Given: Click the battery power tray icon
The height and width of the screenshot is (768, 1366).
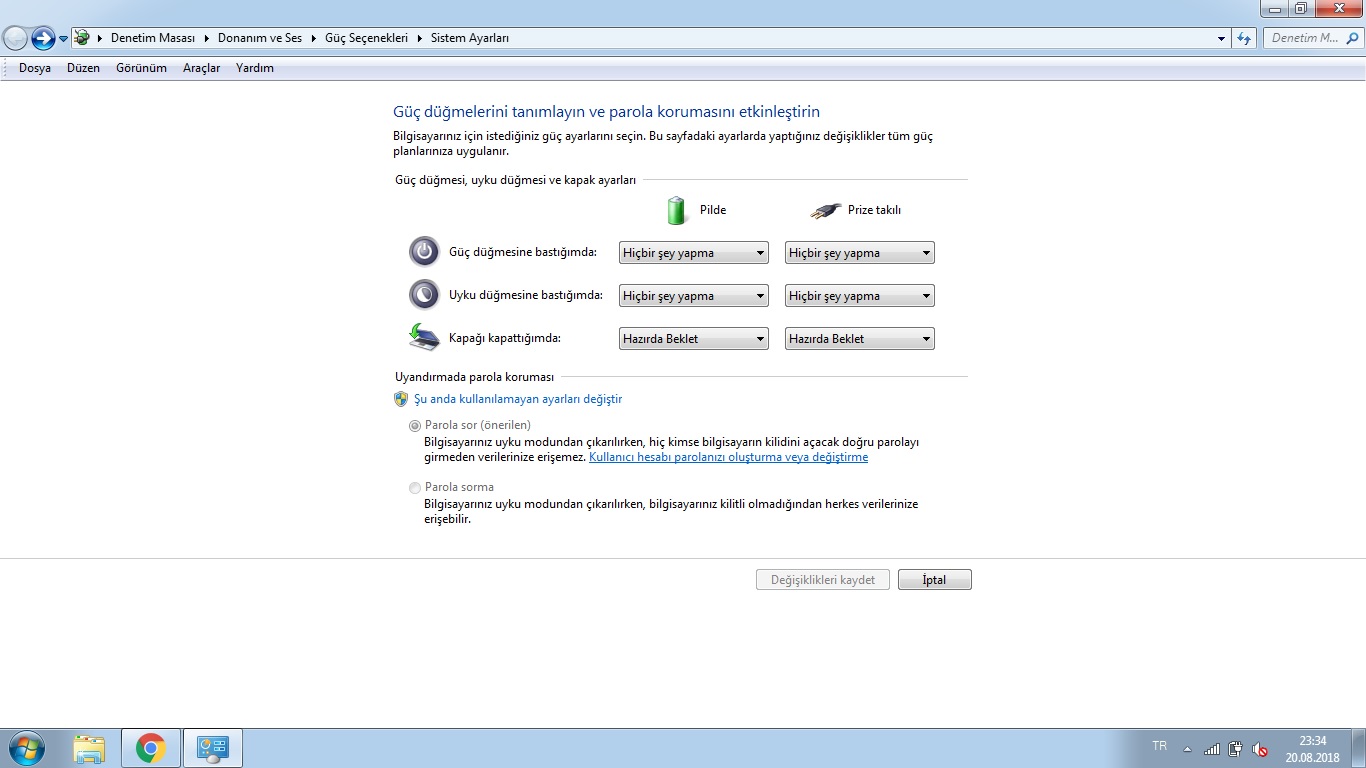Looking at the screenshot, I should pos(1236,748).
